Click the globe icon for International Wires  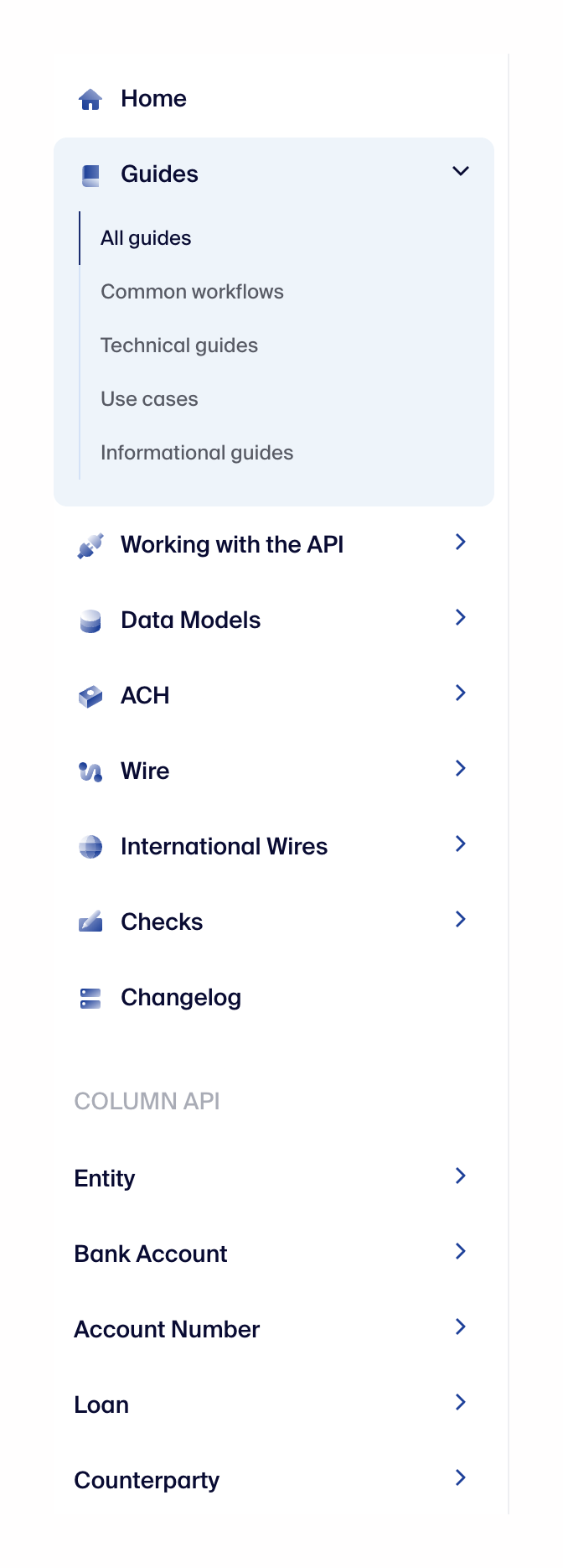click(x=89, y=845)
